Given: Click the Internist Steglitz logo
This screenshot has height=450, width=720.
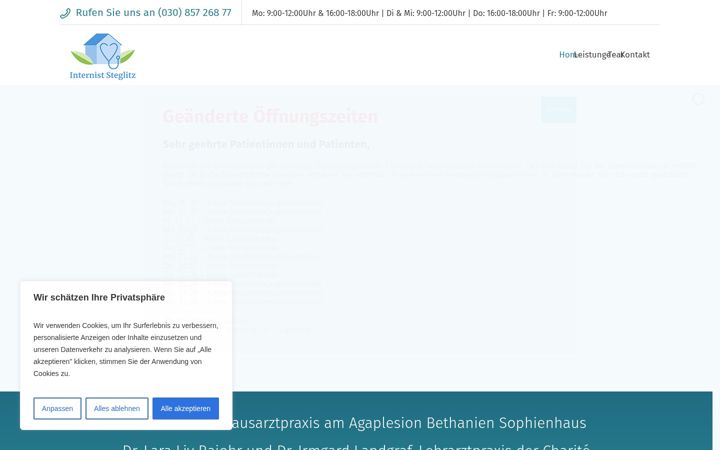Looking at the screenshot, I should [102, 56].
